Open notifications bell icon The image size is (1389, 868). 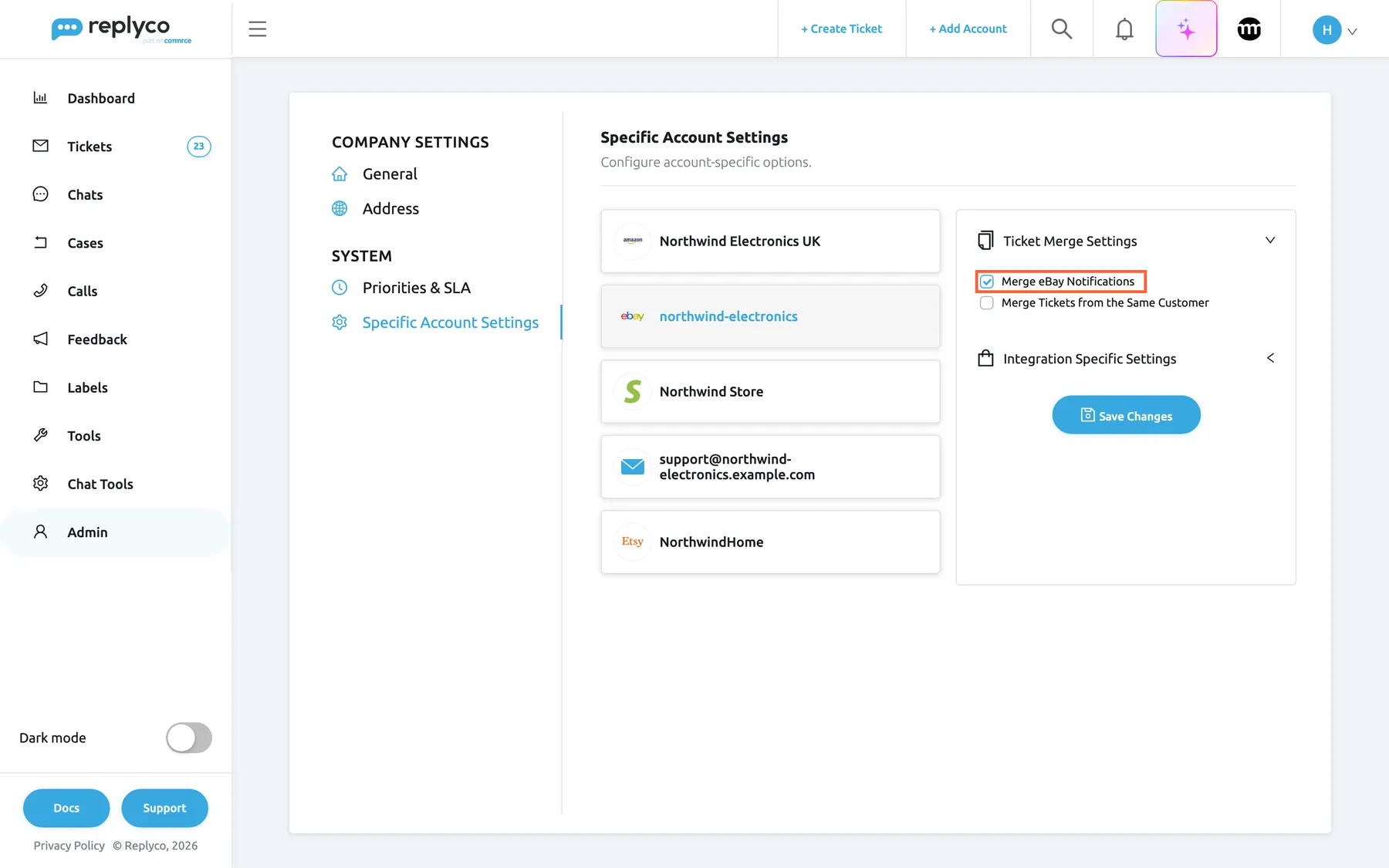point(1124,29)
